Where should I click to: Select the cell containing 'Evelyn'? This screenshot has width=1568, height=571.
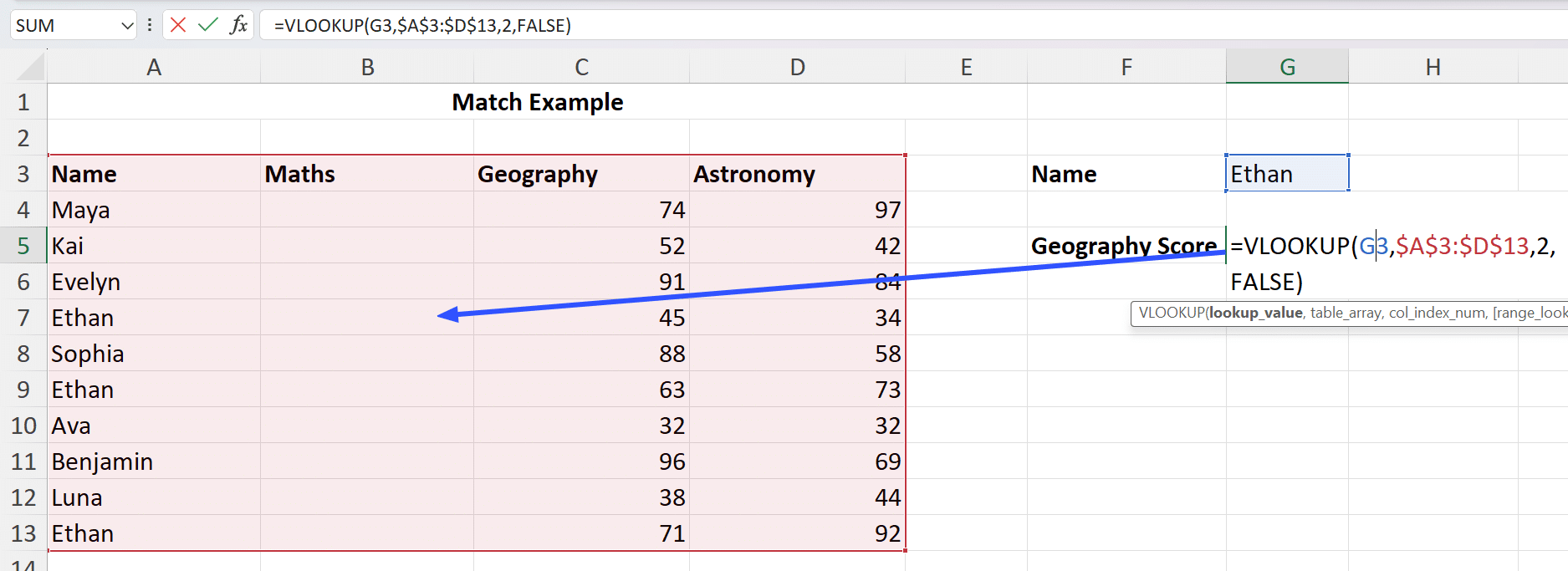154,282
